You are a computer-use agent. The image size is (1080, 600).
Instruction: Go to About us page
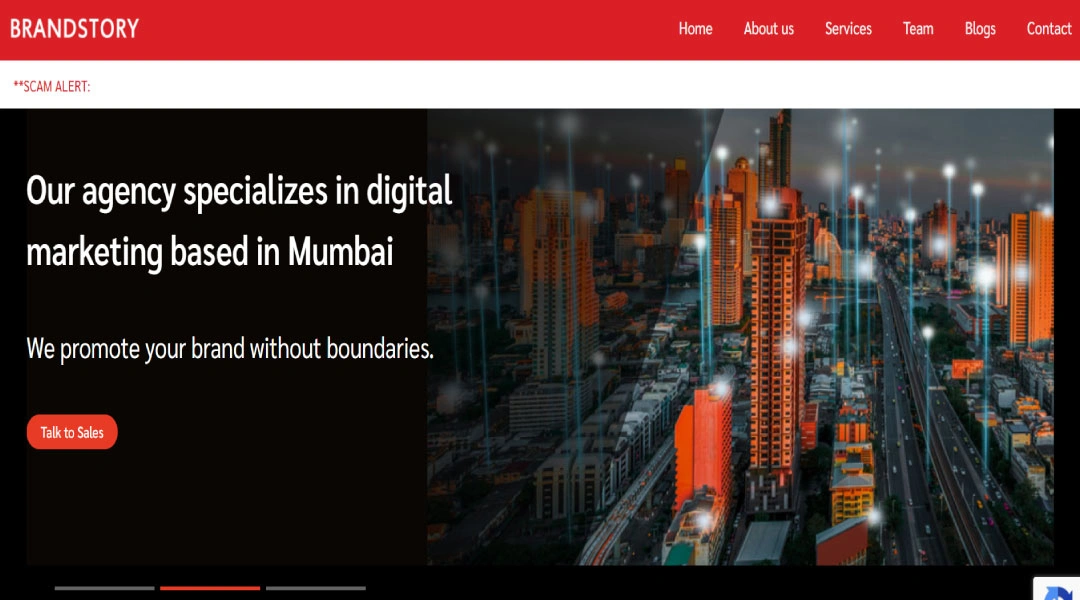768,29
